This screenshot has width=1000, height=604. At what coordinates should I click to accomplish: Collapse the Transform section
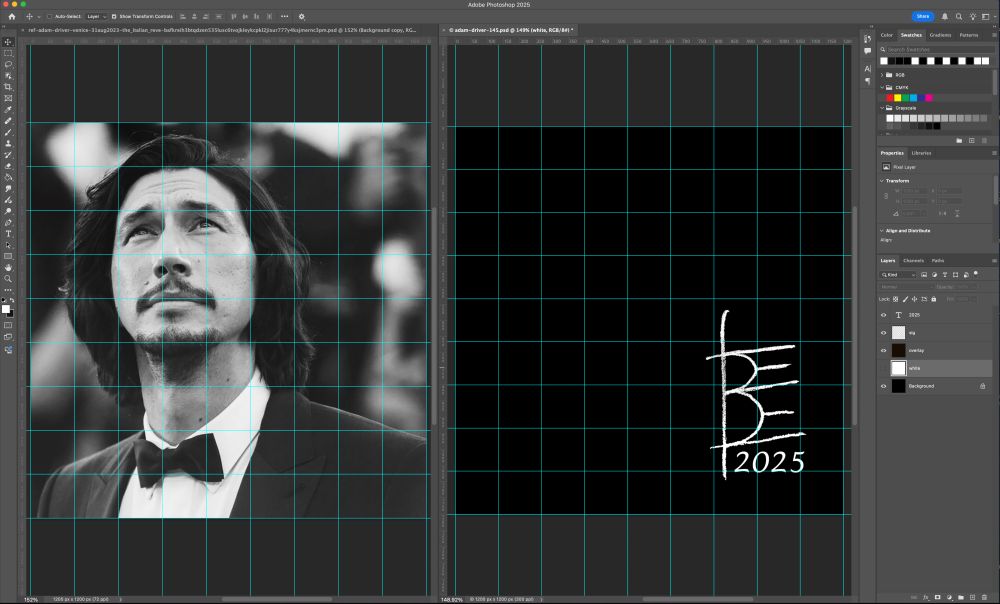pos(882,181)
